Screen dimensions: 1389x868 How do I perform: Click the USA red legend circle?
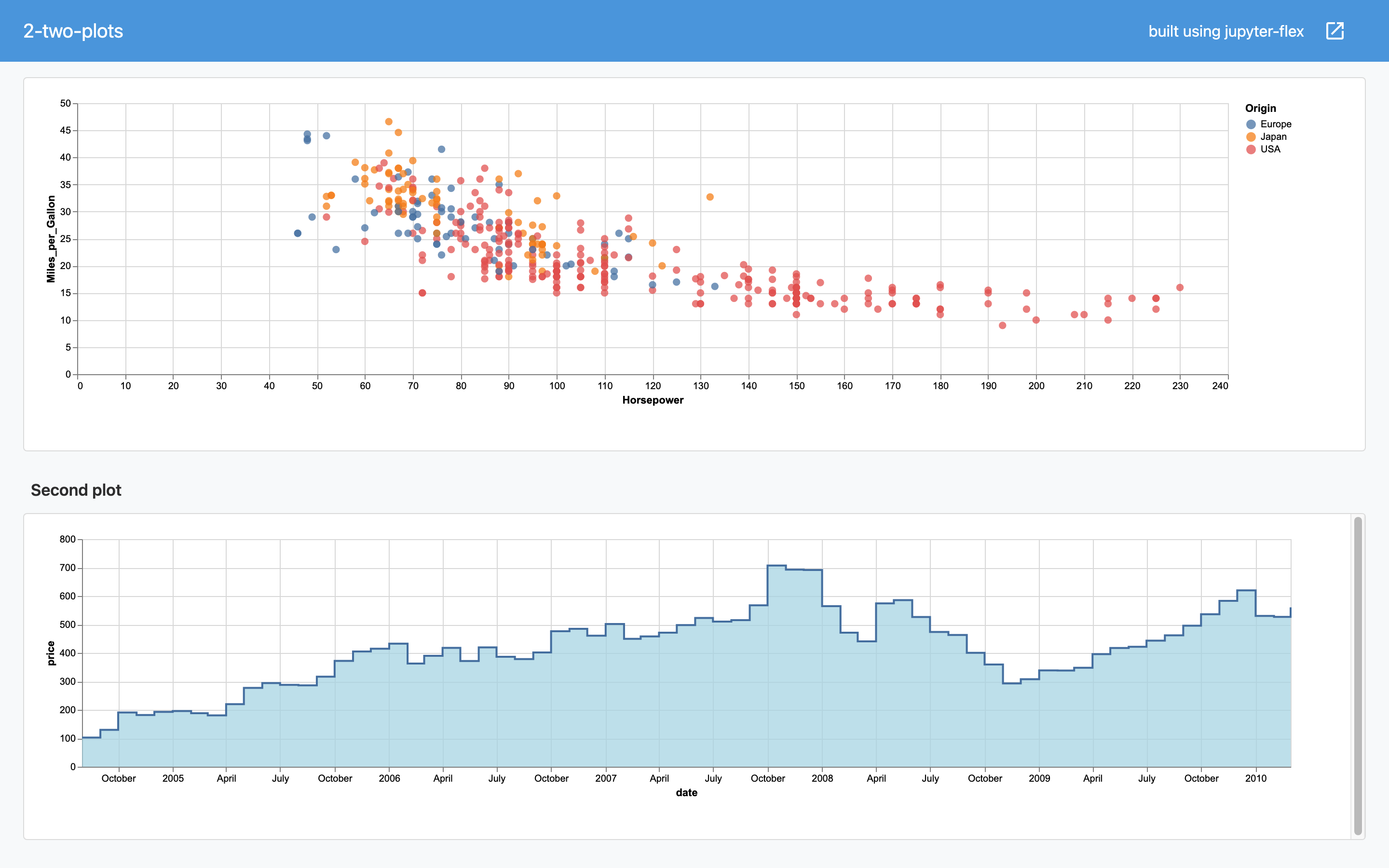[x=1251, y=149]
